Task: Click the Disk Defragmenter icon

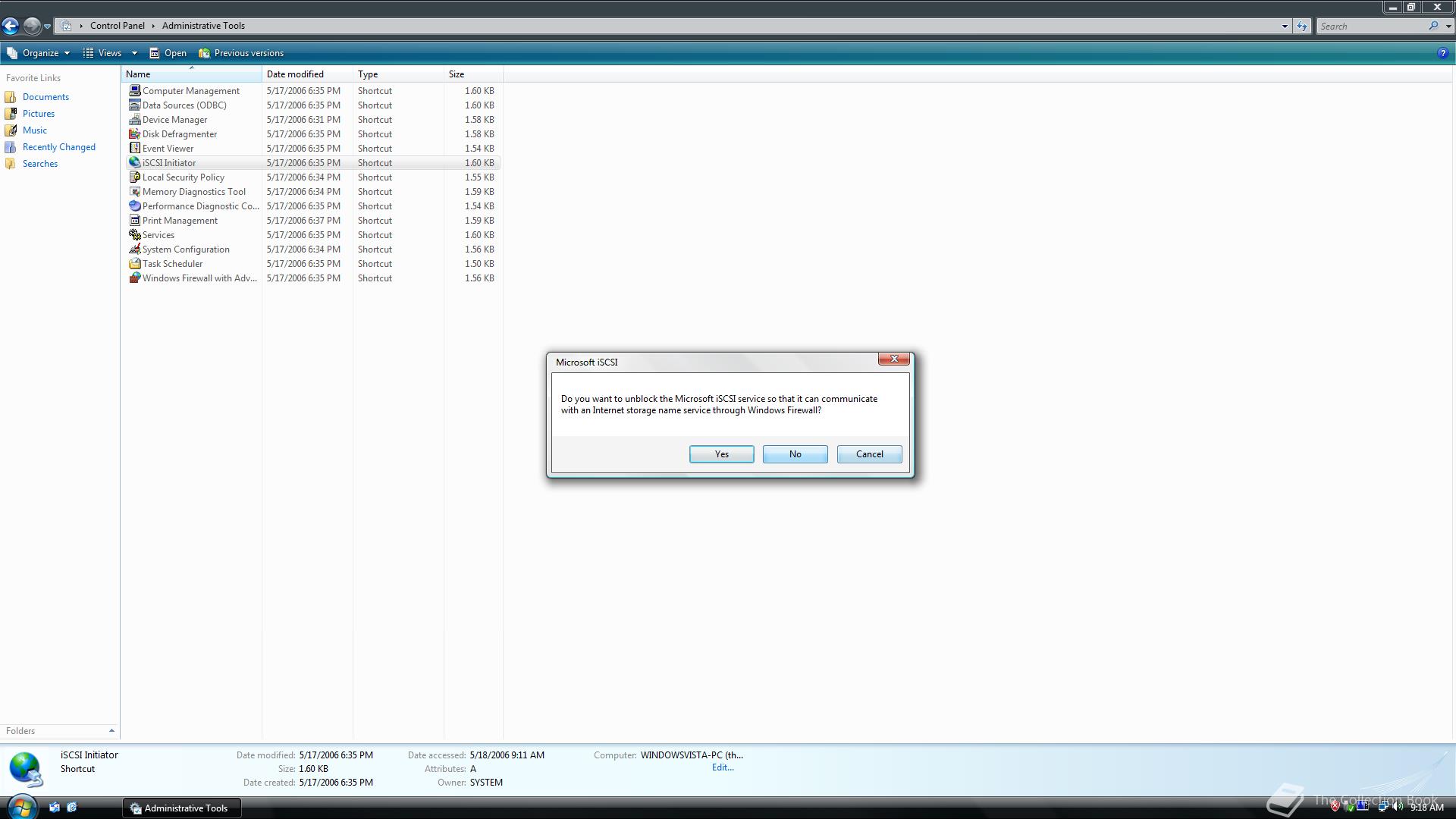Action: click(135, 133)
